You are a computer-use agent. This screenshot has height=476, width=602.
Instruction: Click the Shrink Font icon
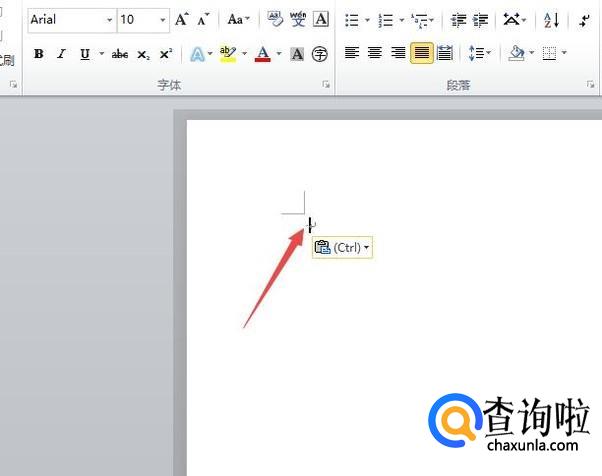(x=204, y=20)
